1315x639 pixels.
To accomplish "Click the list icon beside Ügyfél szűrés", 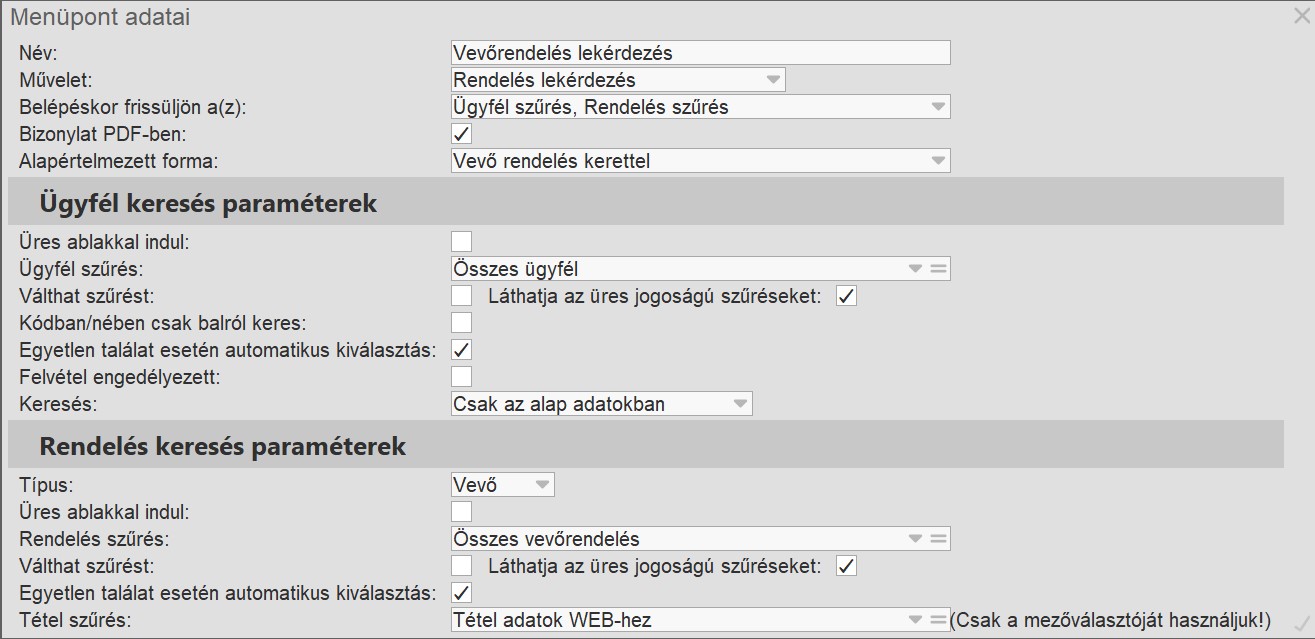I will (938, 268).
